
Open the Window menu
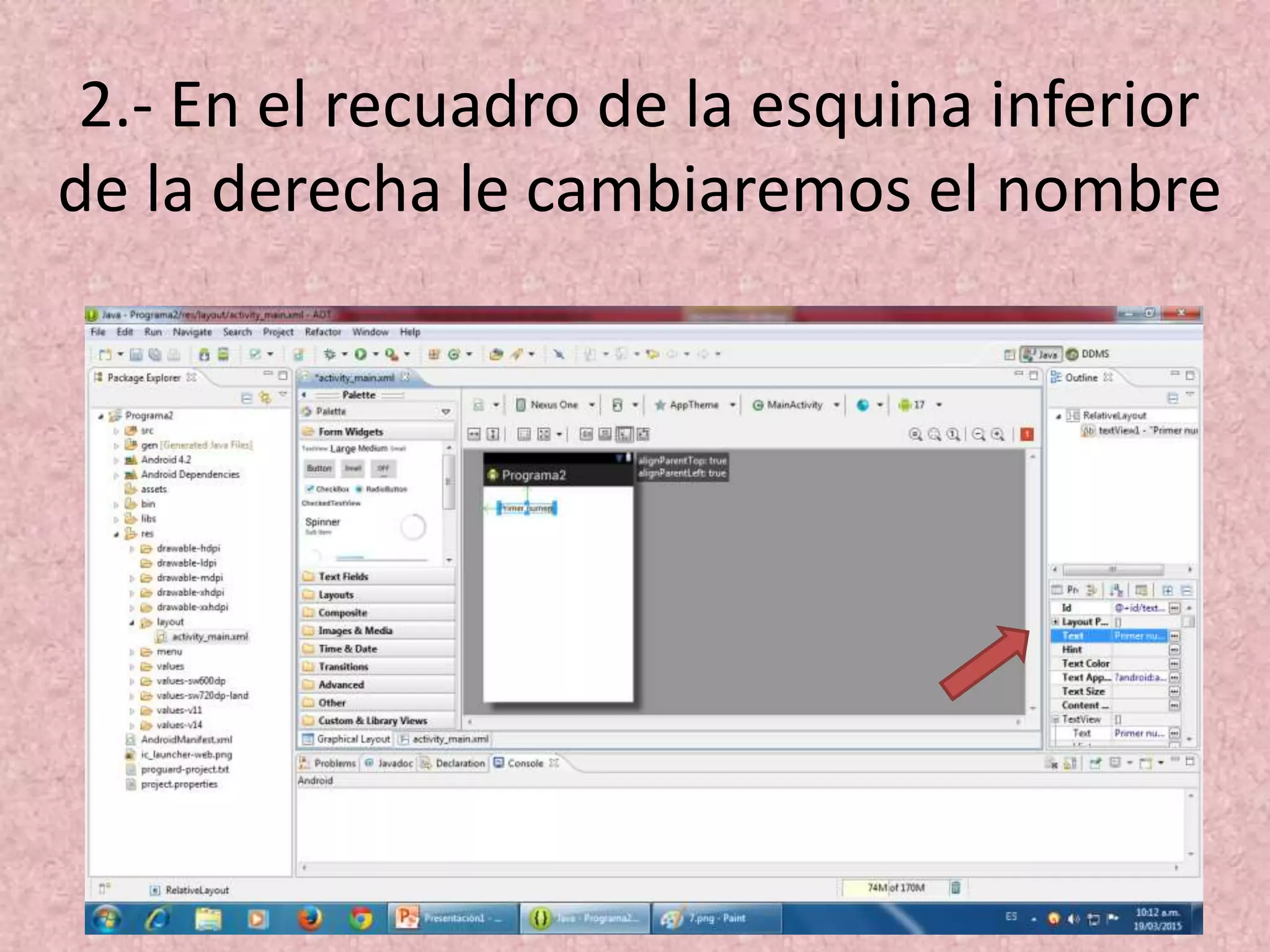point(370,332)
